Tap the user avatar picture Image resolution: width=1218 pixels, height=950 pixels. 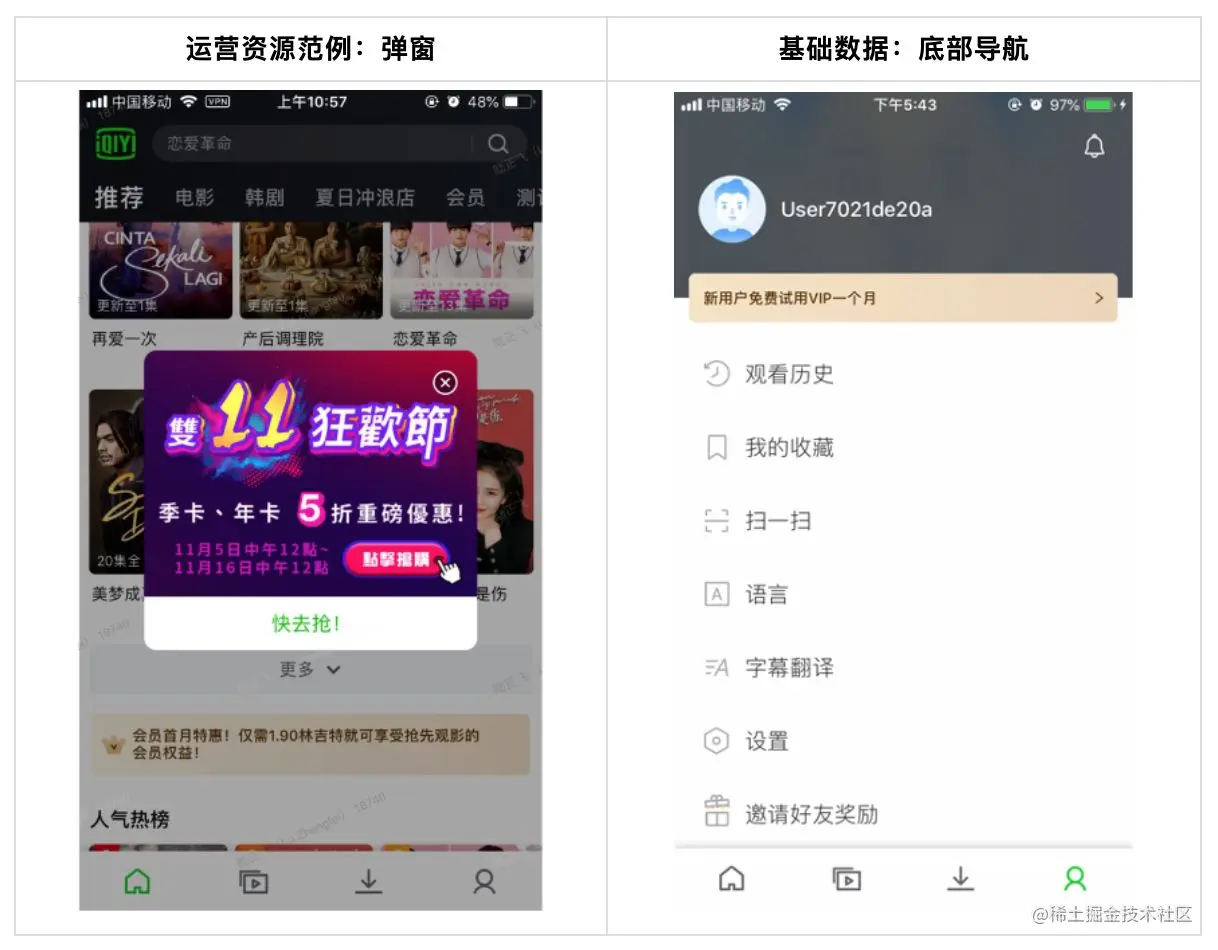732,209
